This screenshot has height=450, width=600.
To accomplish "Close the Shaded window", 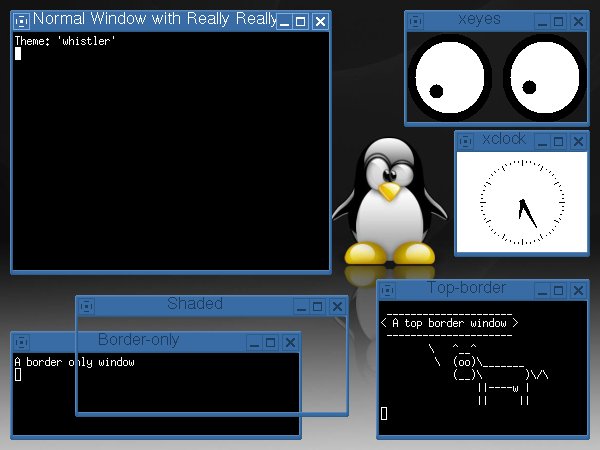I will [337, 306].
